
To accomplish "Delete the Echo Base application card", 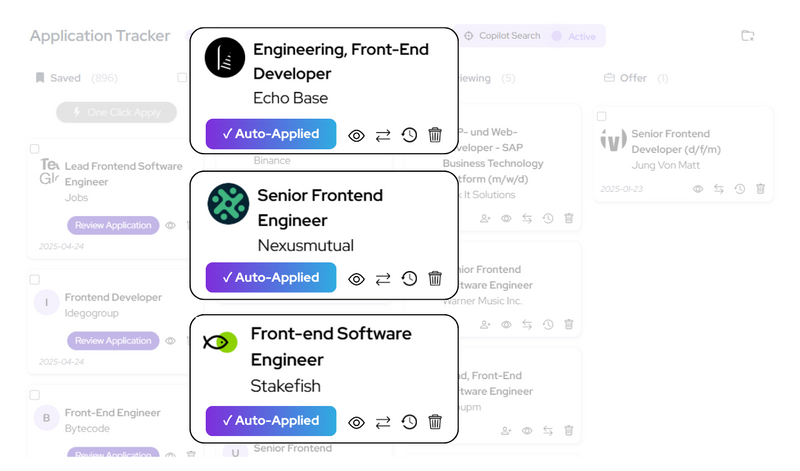I will click(435, 135).
